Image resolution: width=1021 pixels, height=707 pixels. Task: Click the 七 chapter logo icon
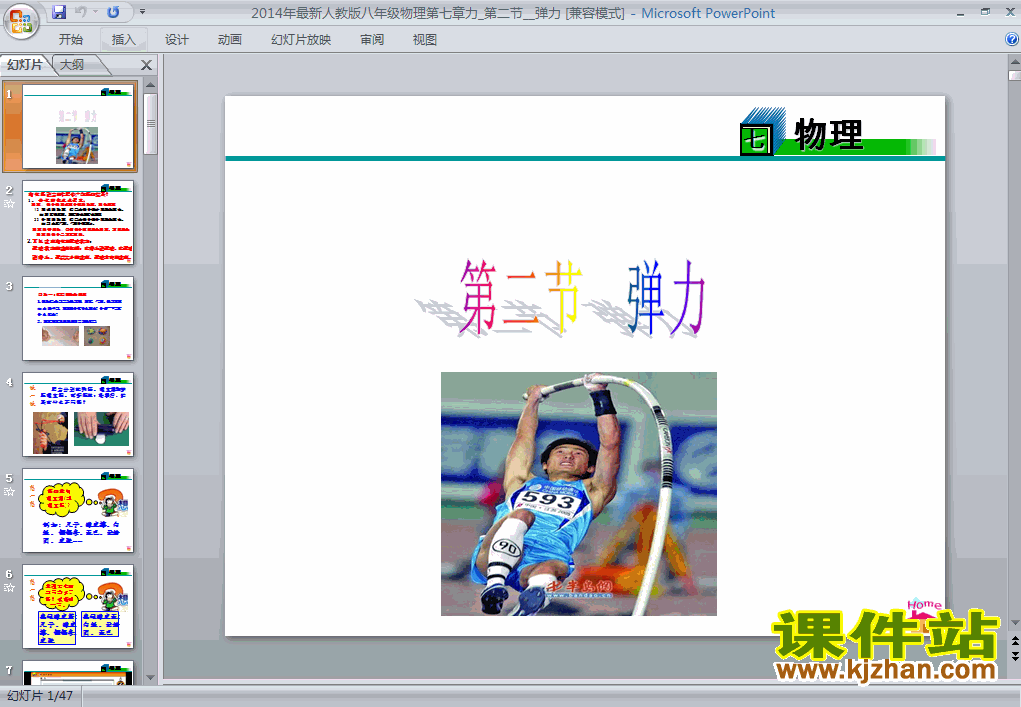[x=756, y=139]
